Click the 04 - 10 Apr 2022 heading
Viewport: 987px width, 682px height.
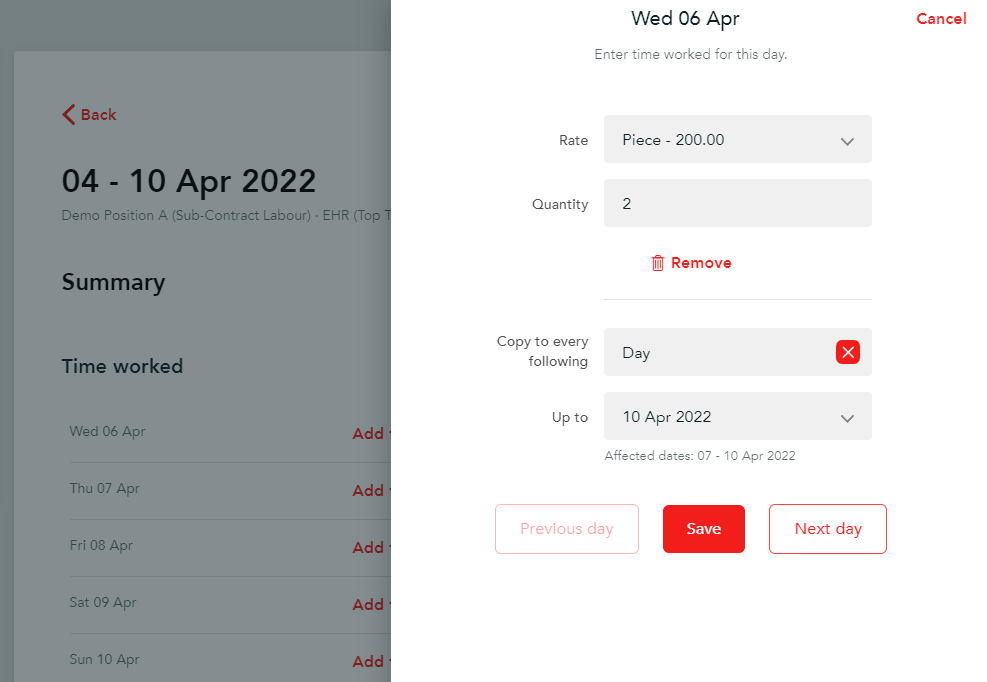coord(189,181)
